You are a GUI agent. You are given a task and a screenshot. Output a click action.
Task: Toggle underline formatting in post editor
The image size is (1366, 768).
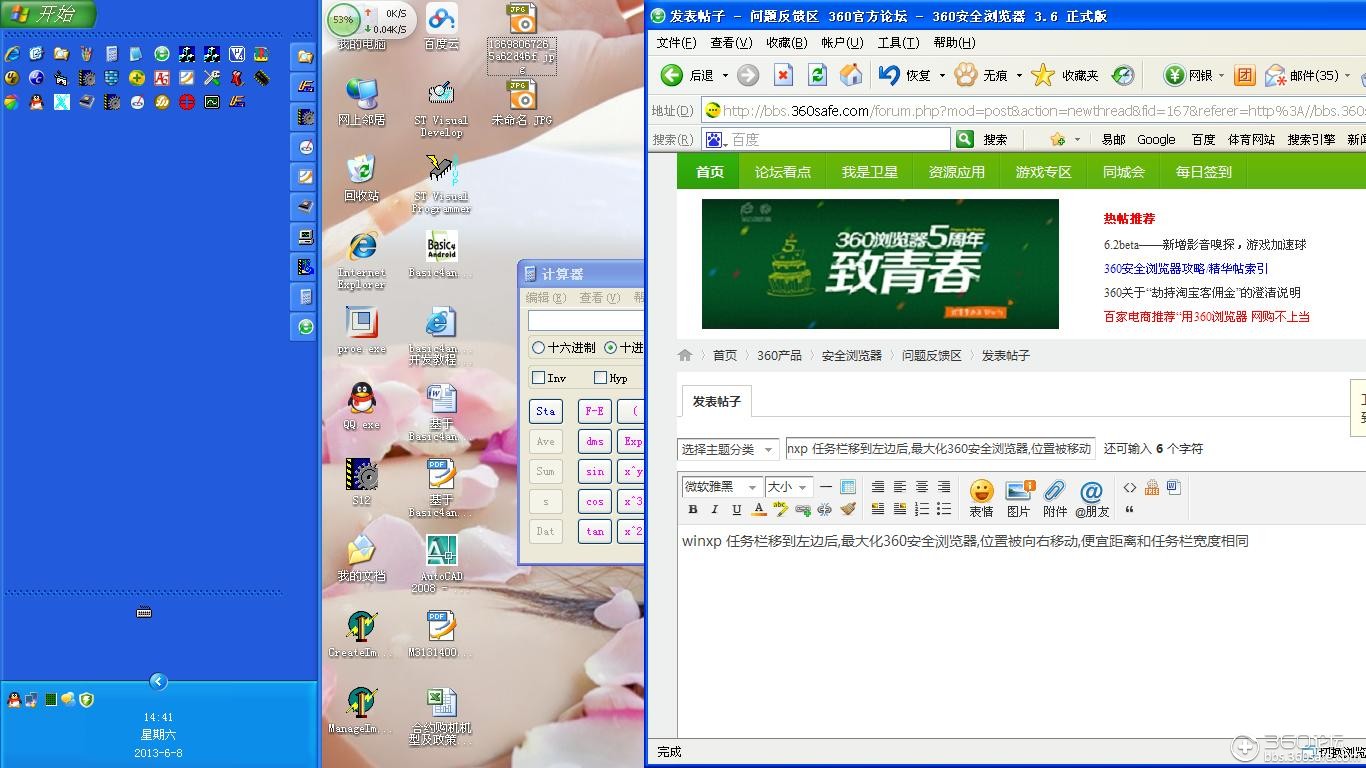coord(736,509)
